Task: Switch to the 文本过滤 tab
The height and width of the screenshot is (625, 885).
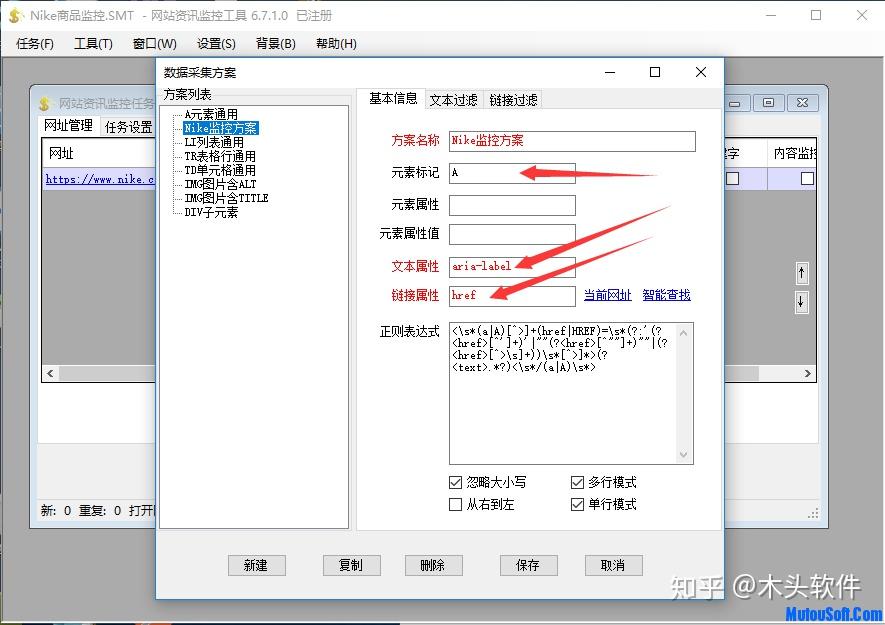Action: click(453, 100)
